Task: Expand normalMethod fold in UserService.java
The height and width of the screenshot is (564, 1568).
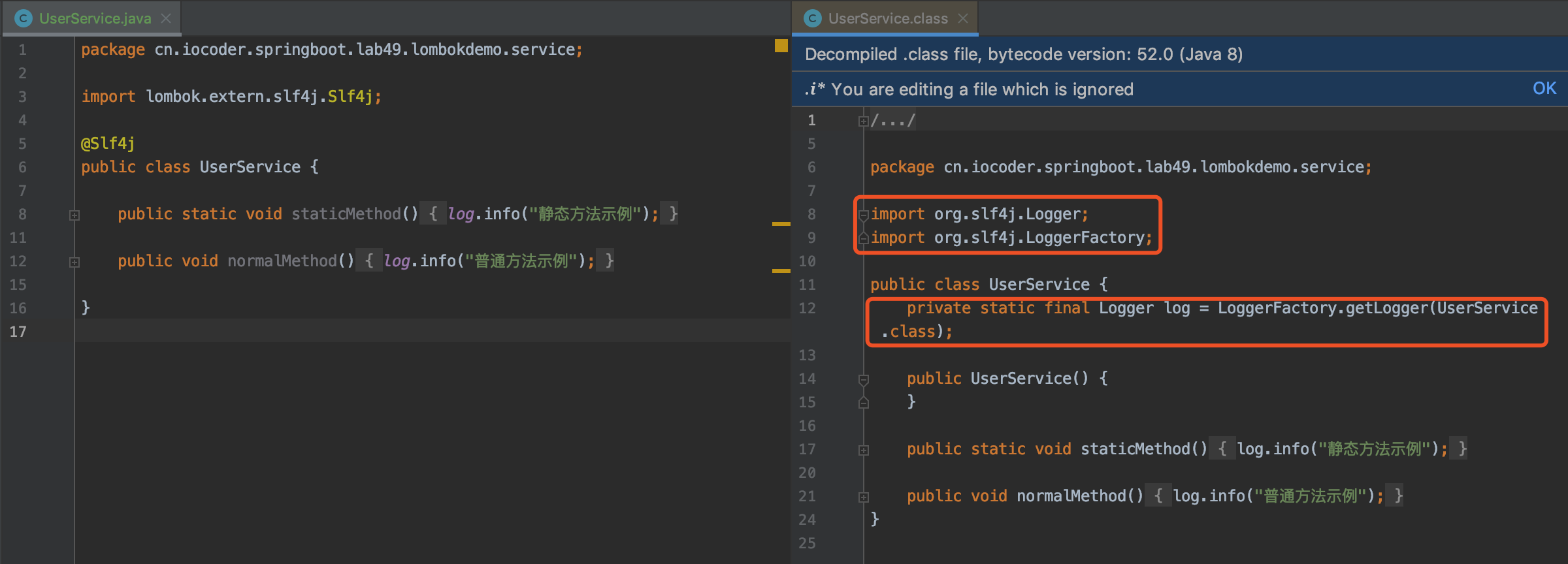Action: pos(74,262)
